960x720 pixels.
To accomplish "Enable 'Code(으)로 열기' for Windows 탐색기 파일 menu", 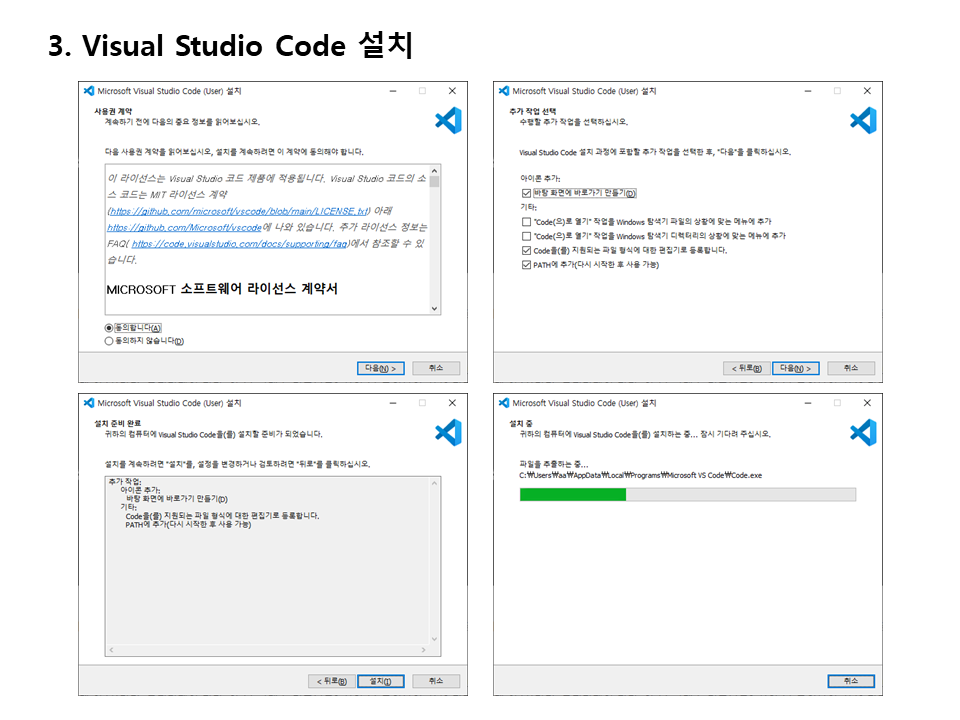I will pyautogui.click(x=527, y=222).
